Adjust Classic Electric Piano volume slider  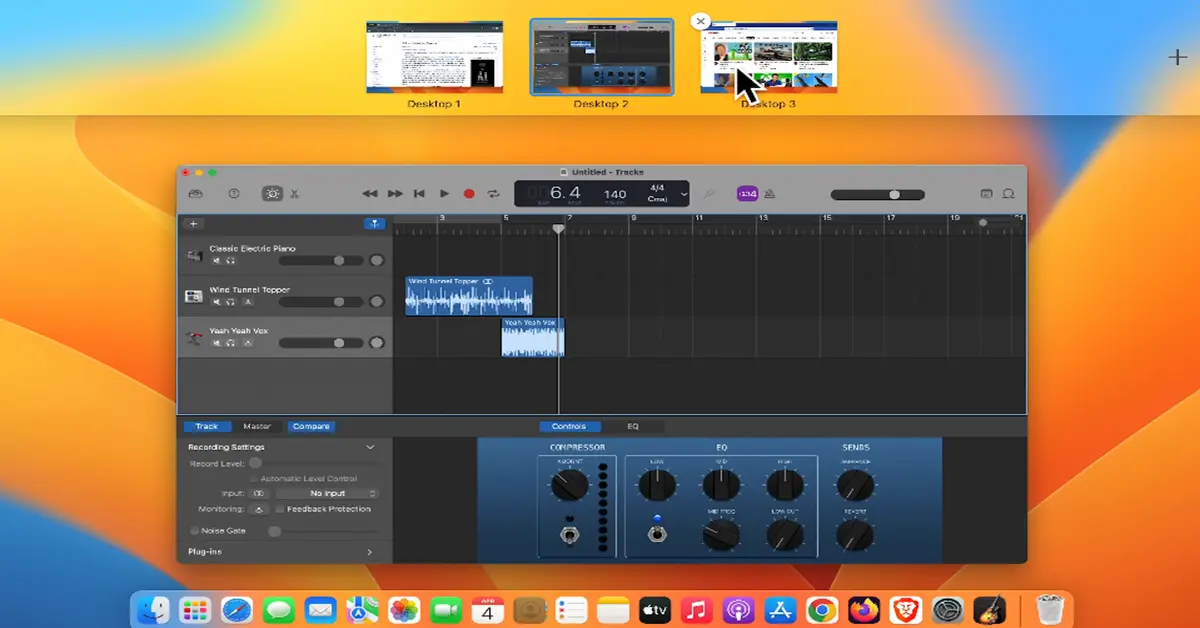(320, 260)
